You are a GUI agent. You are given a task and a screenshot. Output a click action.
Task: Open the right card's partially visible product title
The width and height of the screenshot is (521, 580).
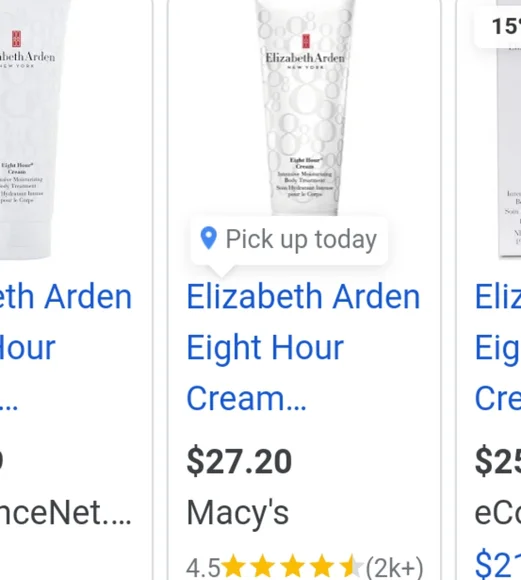(498, 347)
